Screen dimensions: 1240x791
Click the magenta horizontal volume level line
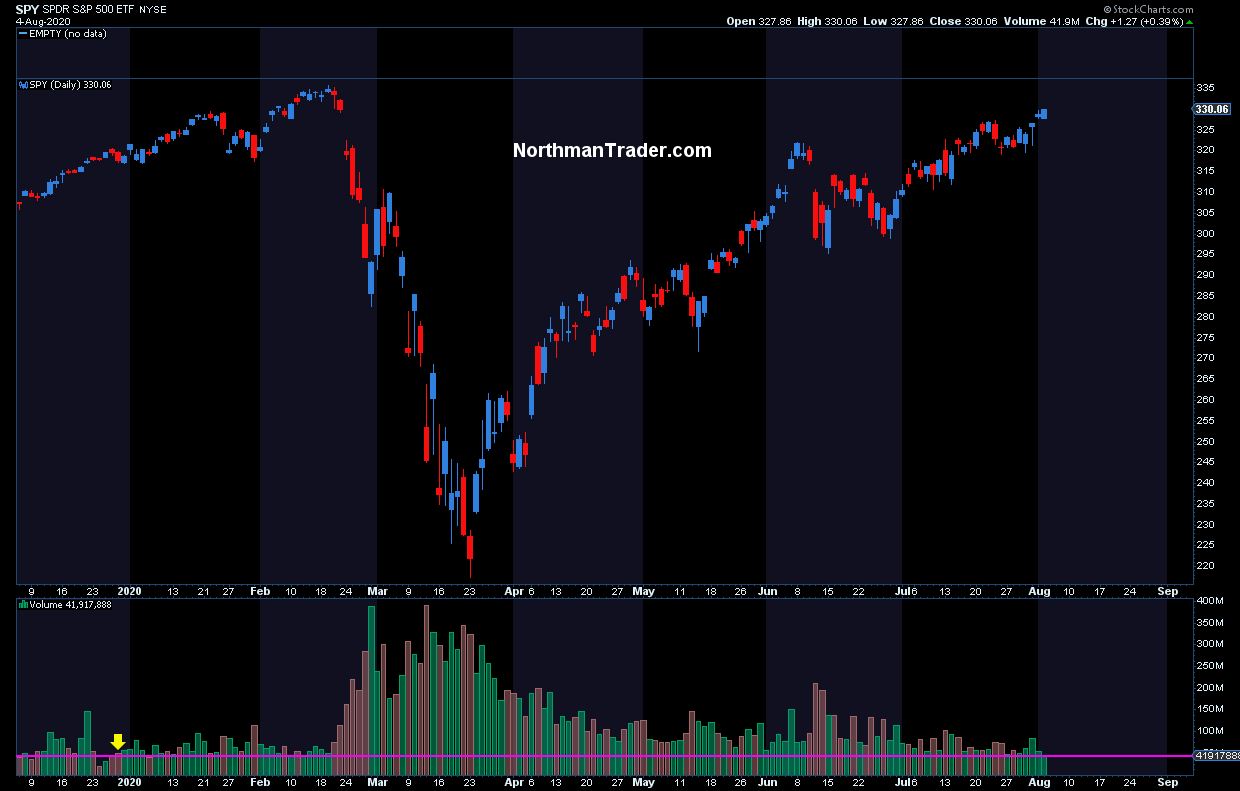coord(605,756)
